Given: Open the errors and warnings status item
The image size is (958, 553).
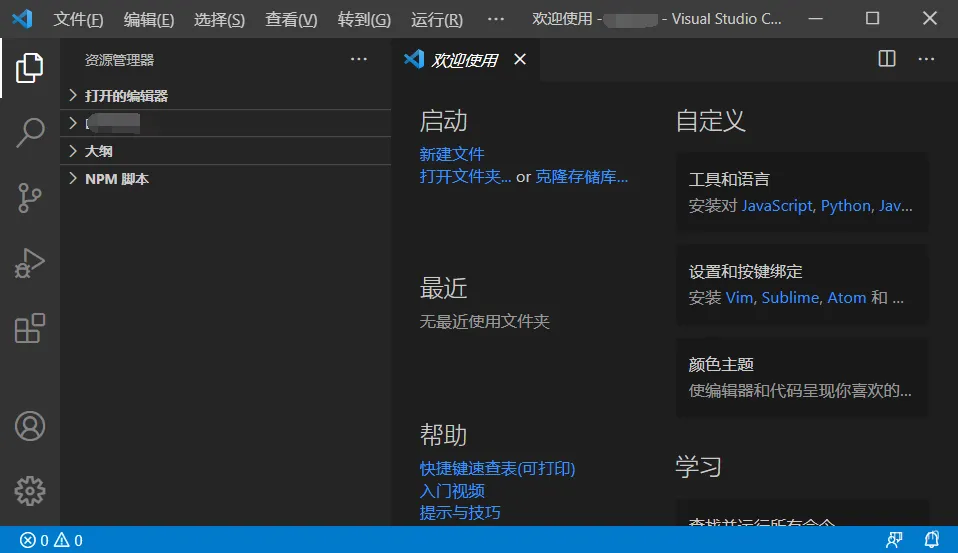Looking at the screenshot, I should tap(51, 540).
